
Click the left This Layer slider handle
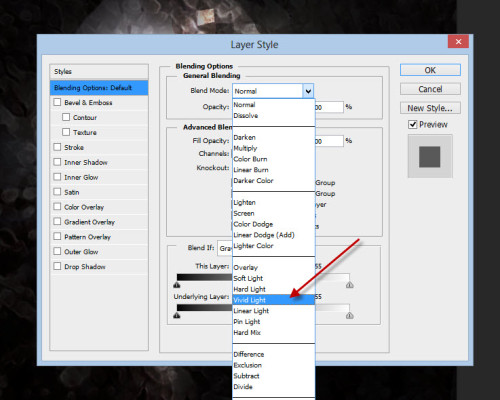tap(177, 285)
